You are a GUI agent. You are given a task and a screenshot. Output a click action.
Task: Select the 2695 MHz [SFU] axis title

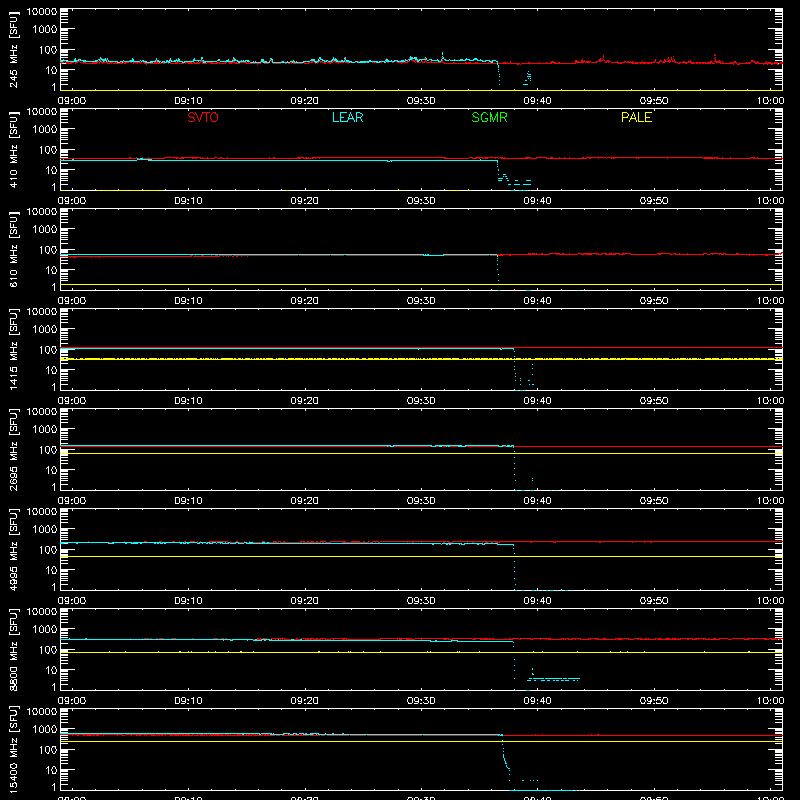(14, 449)
